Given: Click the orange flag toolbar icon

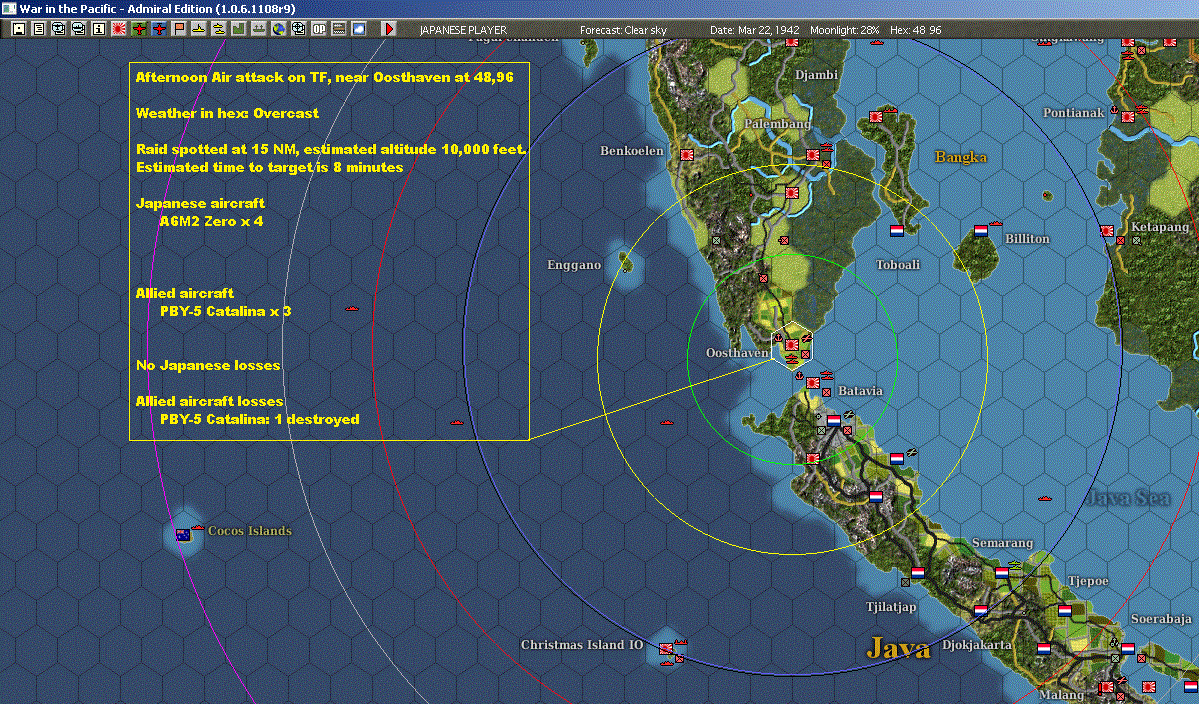Looking at the screenshot, I should point(178,29).
